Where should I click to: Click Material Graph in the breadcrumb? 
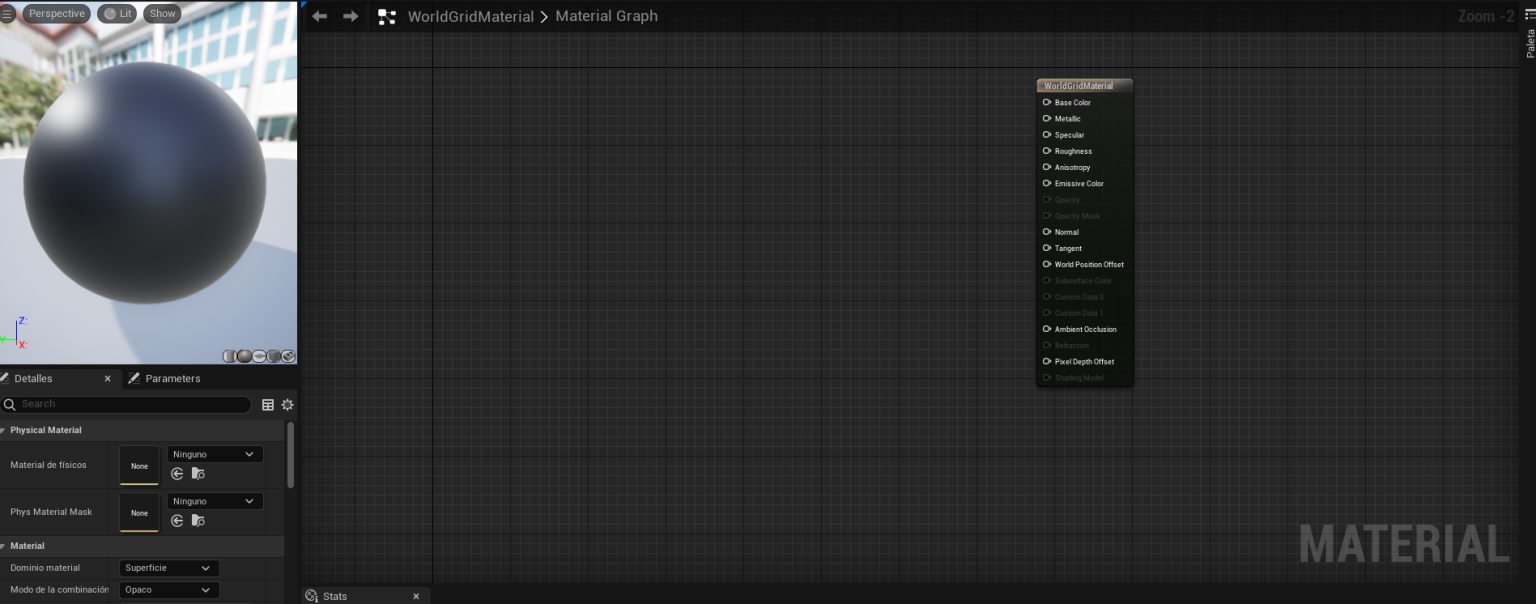tap(606, 16)
